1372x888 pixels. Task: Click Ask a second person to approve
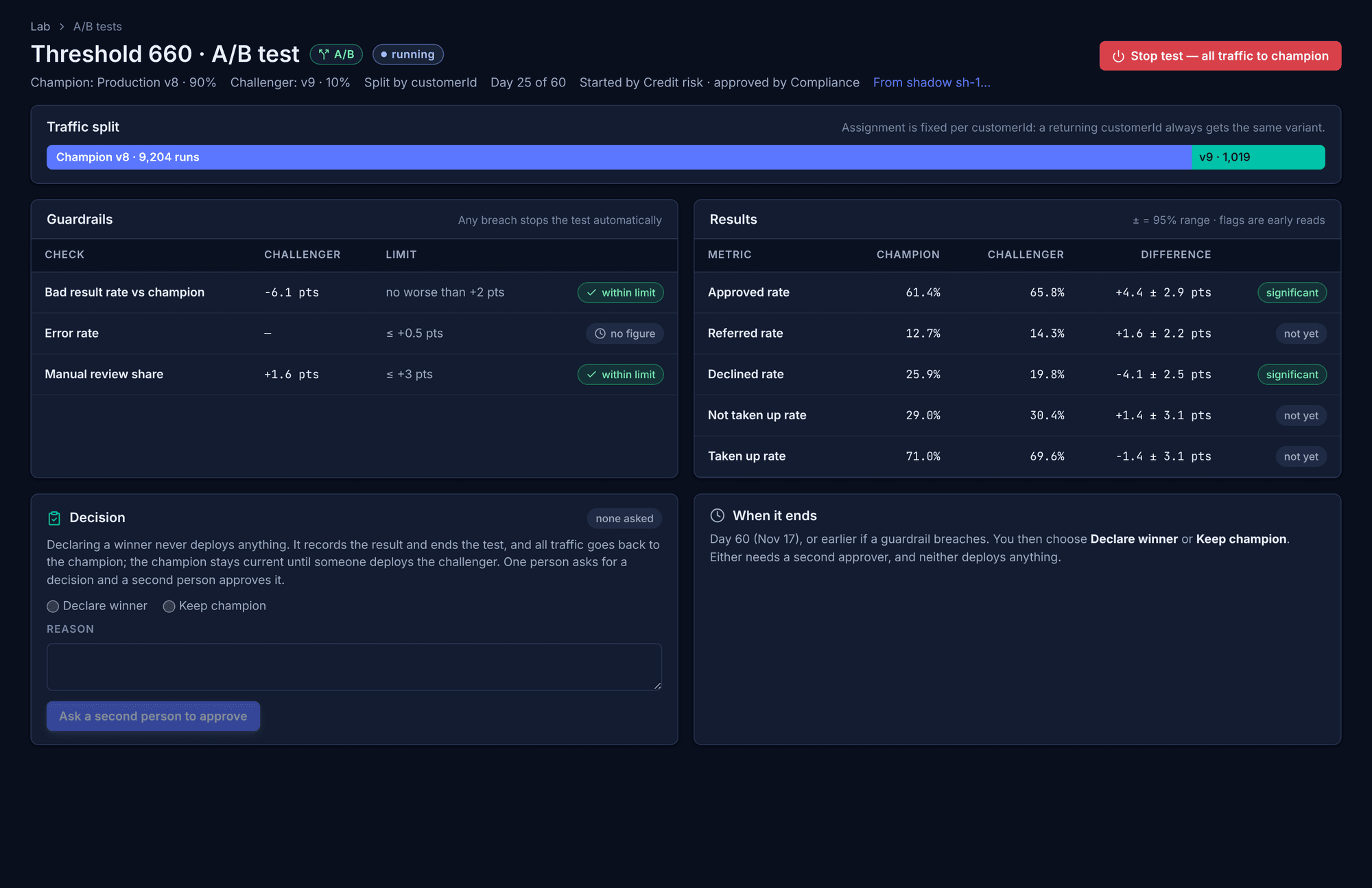tap(153, 716)
